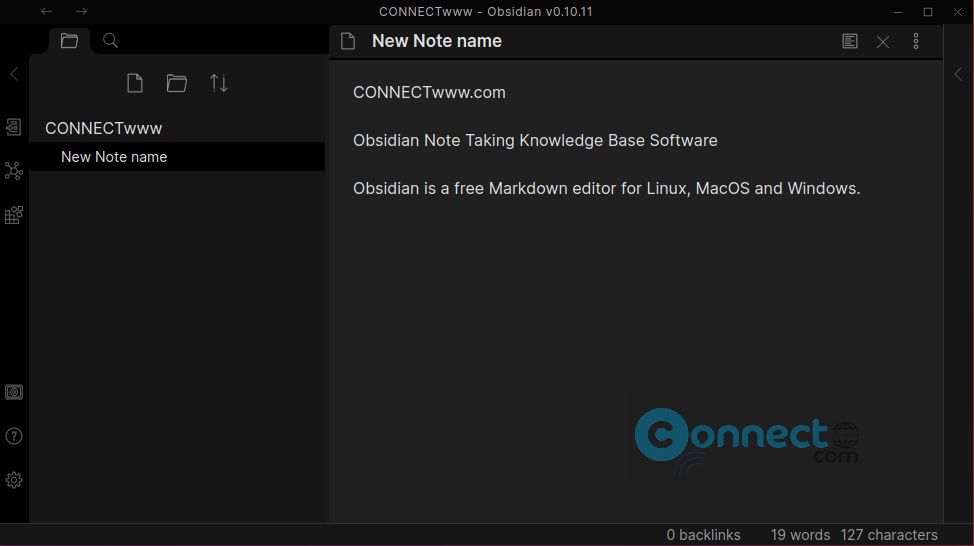Open the Help dialog
974x546 pixels.
14,436
